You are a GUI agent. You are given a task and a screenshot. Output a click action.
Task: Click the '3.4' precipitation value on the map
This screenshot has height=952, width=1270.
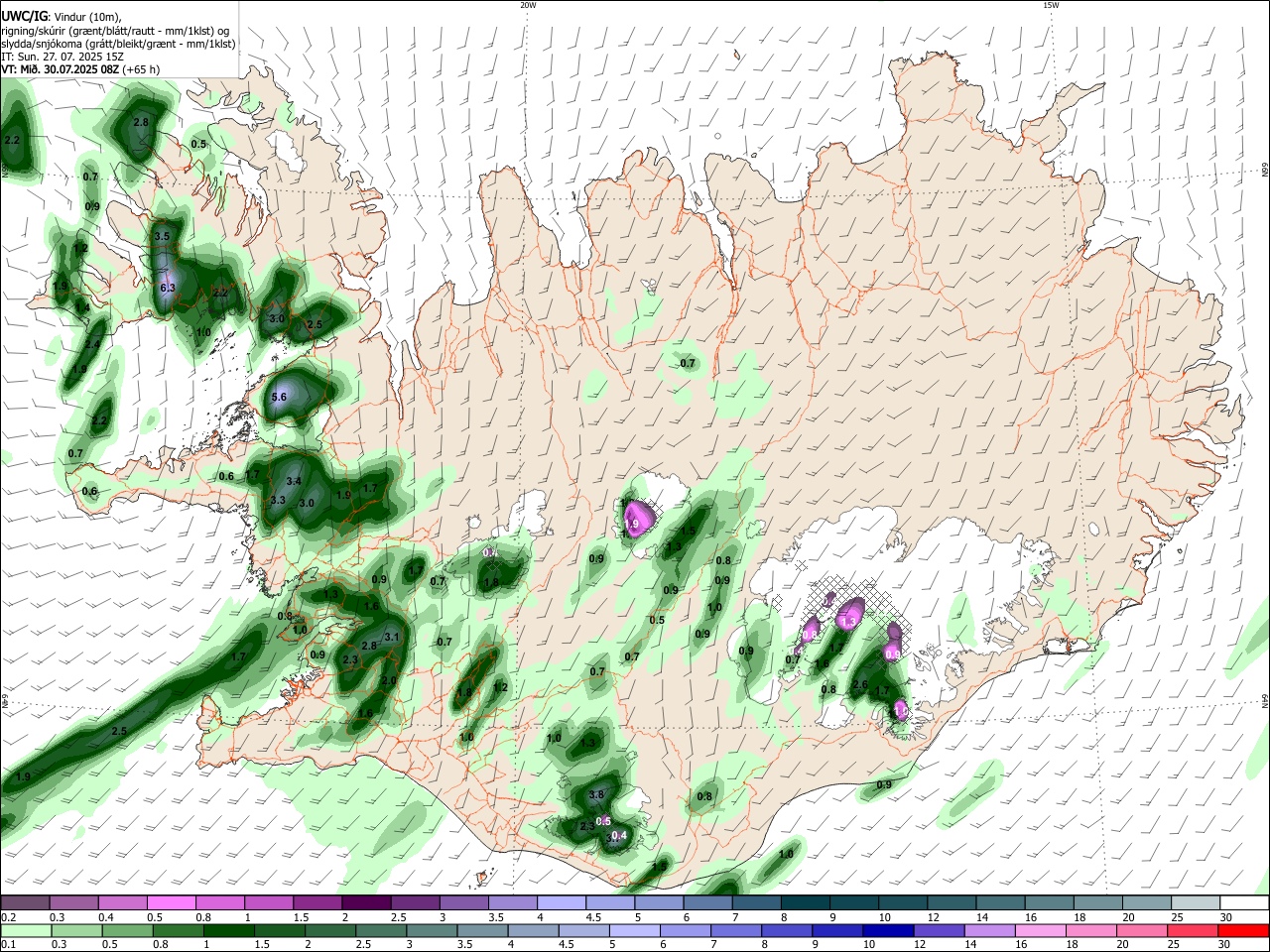click(294, 481)
